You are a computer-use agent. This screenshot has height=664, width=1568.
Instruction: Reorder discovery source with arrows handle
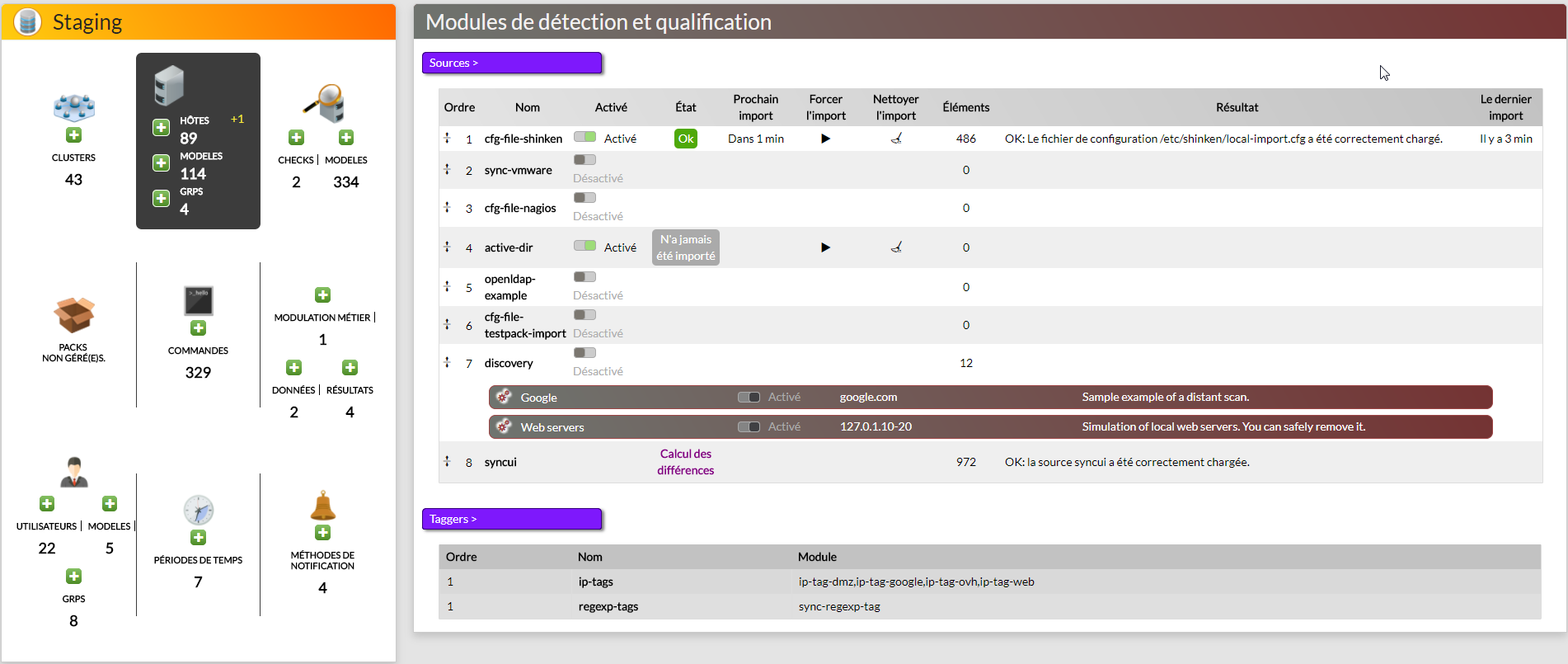448,363
